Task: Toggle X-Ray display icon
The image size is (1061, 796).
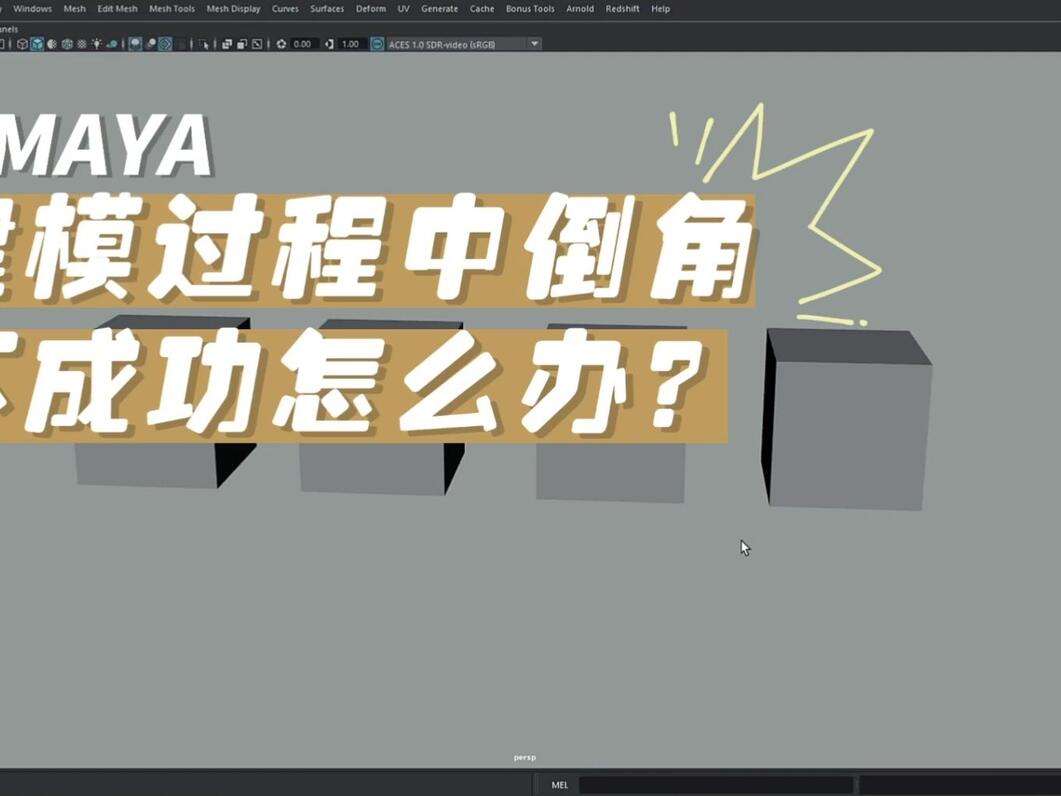Action: [227, 44]
